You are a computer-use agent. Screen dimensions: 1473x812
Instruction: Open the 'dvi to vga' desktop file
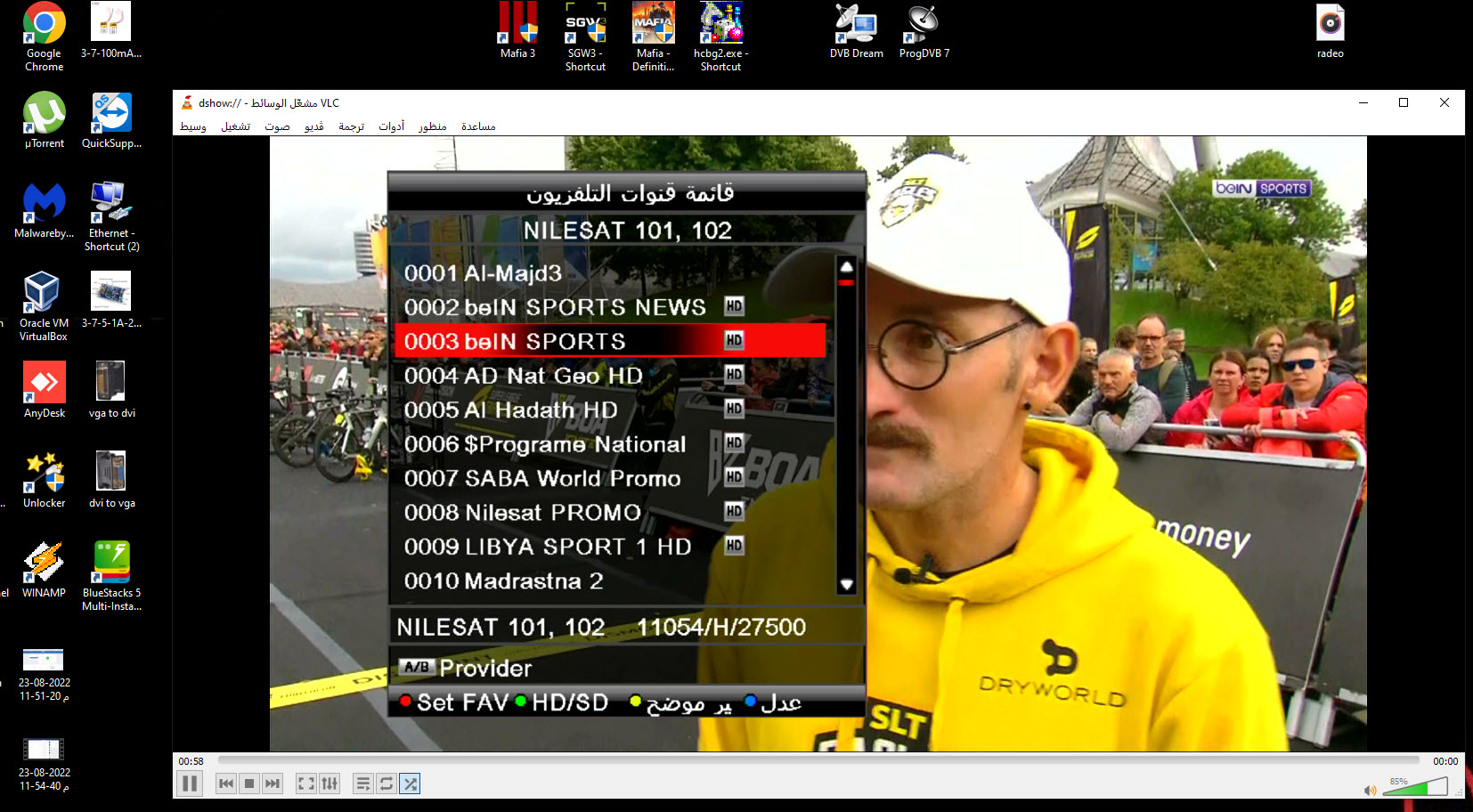(111, 480)
